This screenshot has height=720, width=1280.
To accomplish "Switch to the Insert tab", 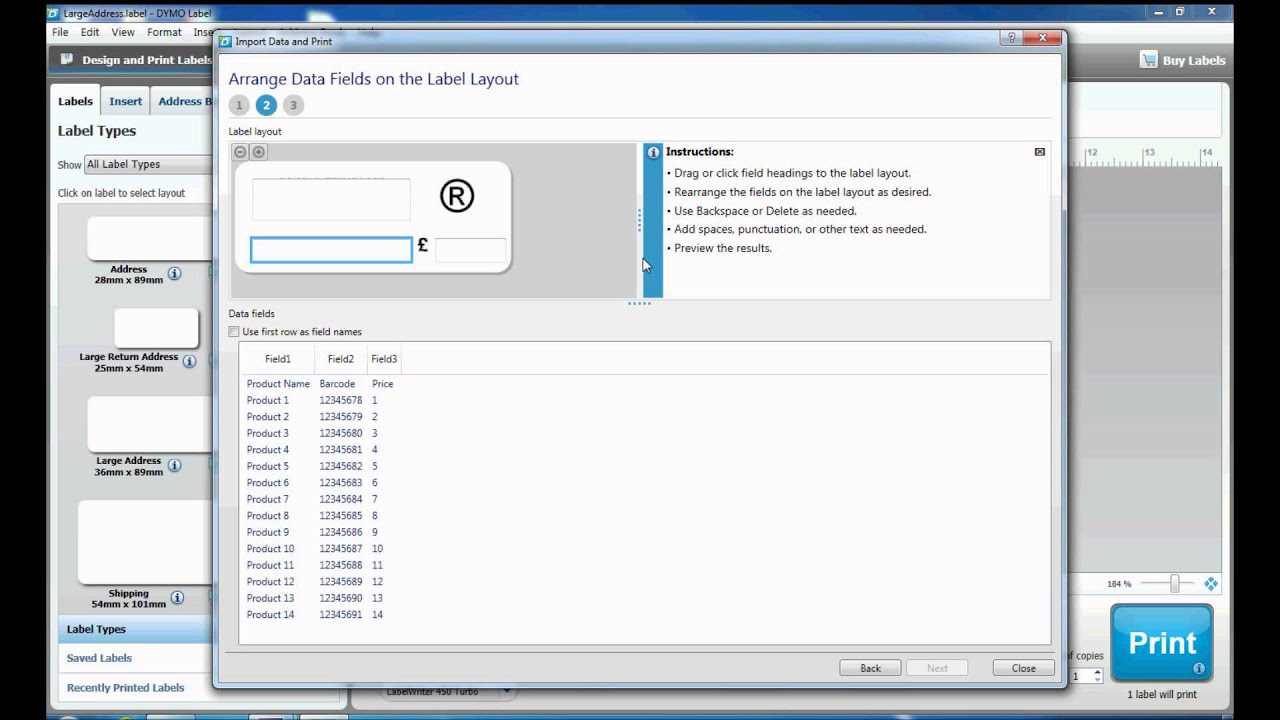I will click(x=126, y=101).
